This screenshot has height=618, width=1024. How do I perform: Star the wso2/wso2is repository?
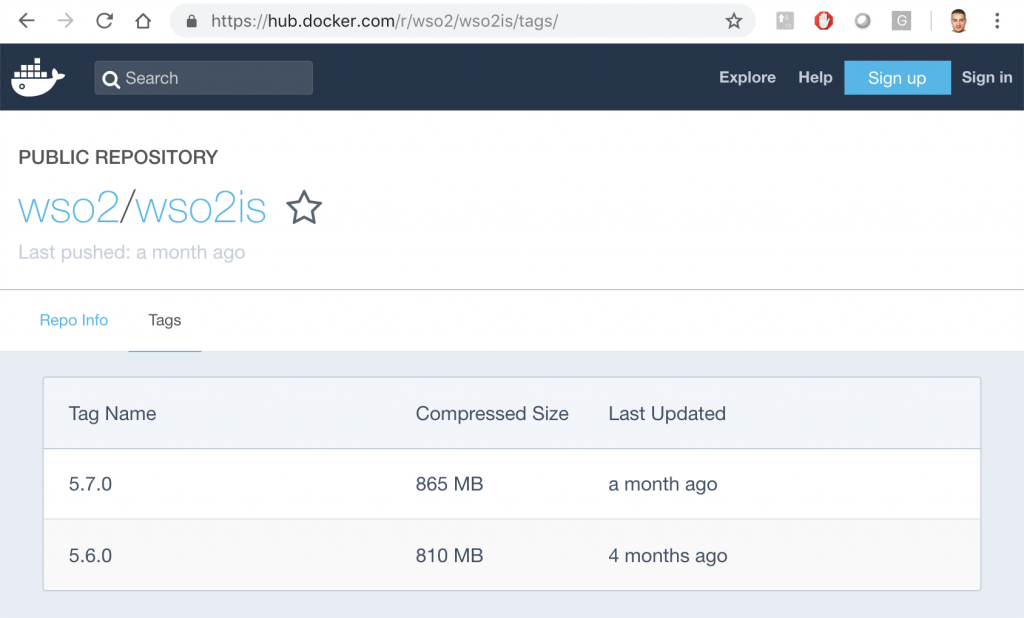tap(304, 208)
